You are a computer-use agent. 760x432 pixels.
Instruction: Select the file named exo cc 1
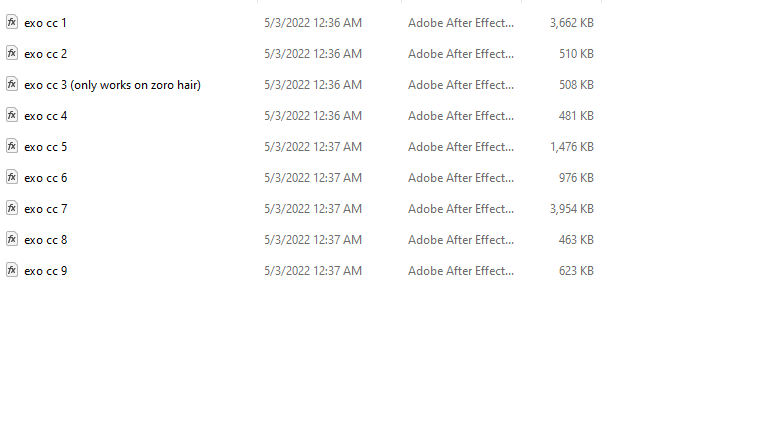pos(45,23)
